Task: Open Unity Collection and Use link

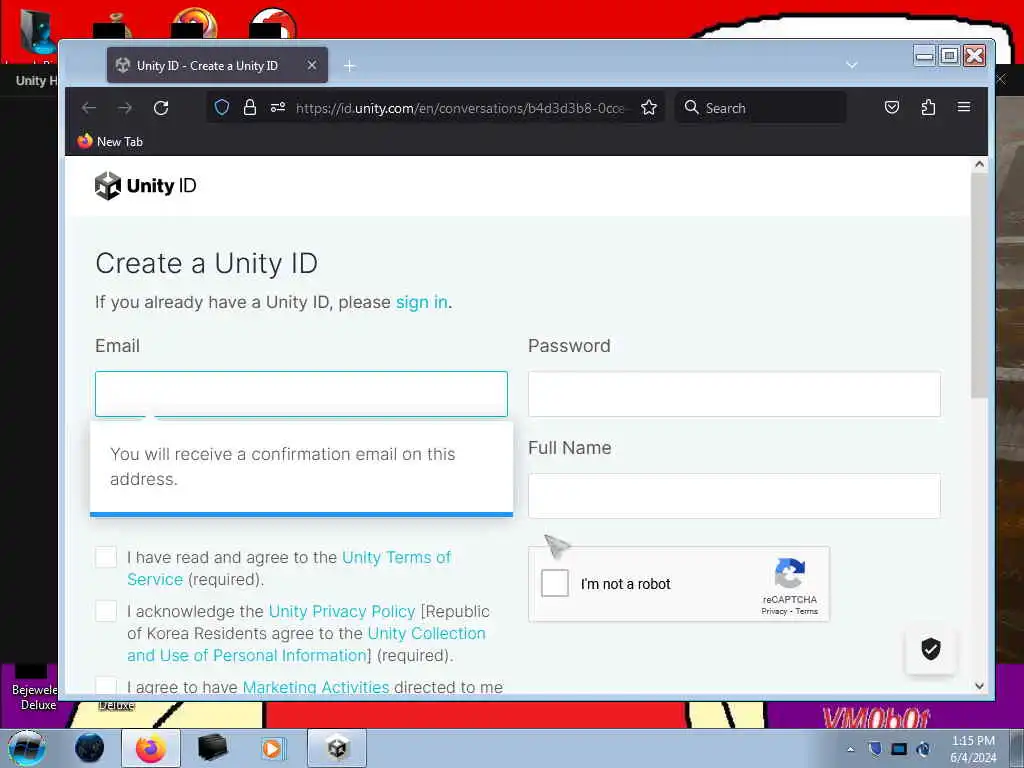Action: (306, 645)
